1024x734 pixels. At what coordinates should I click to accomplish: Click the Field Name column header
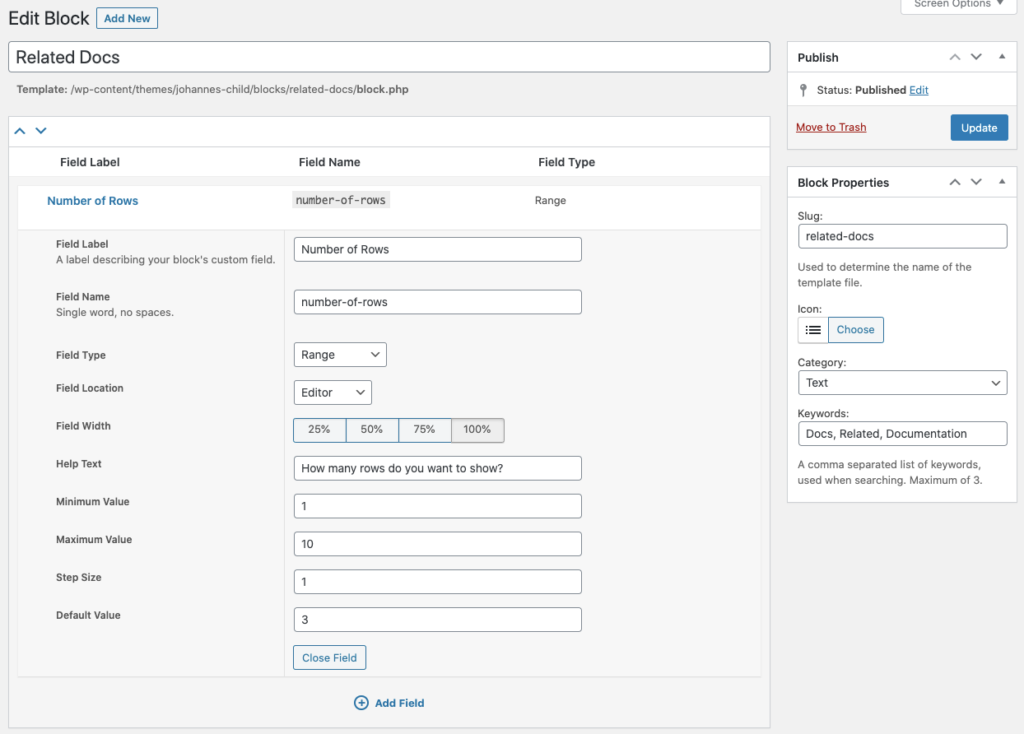point(330,162)
